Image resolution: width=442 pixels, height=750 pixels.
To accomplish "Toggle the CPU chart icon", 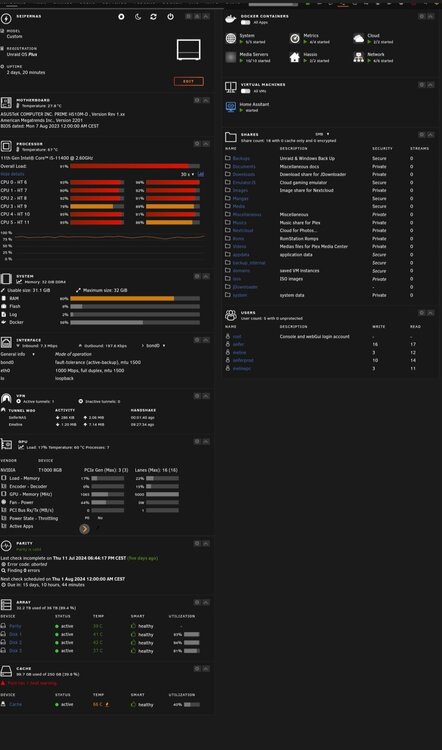I will [201, 175].
